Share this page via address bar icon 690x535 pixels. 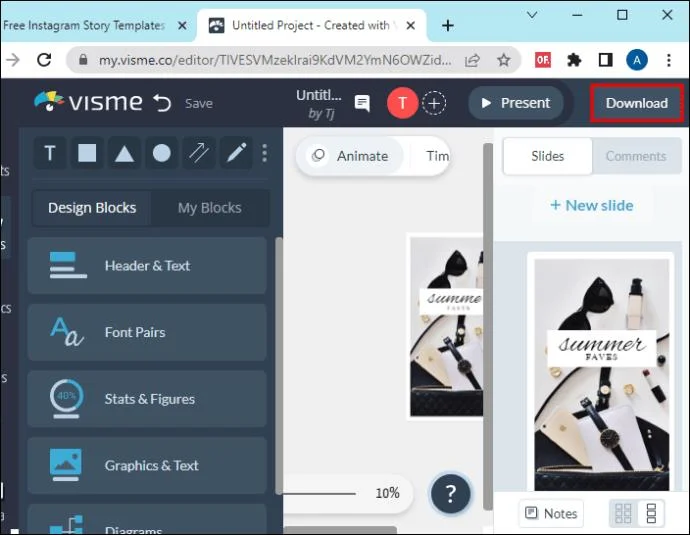[x=472, y=60]
